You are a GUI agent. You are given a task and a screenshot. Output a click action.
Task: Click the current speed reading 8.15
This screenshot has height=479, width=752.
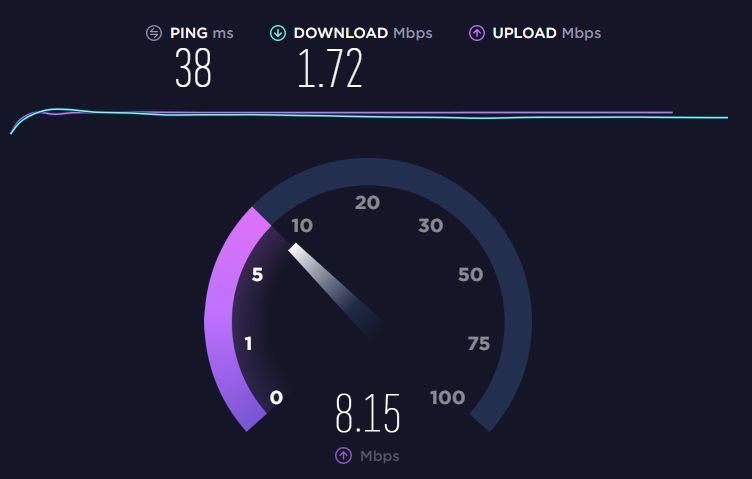367,413
